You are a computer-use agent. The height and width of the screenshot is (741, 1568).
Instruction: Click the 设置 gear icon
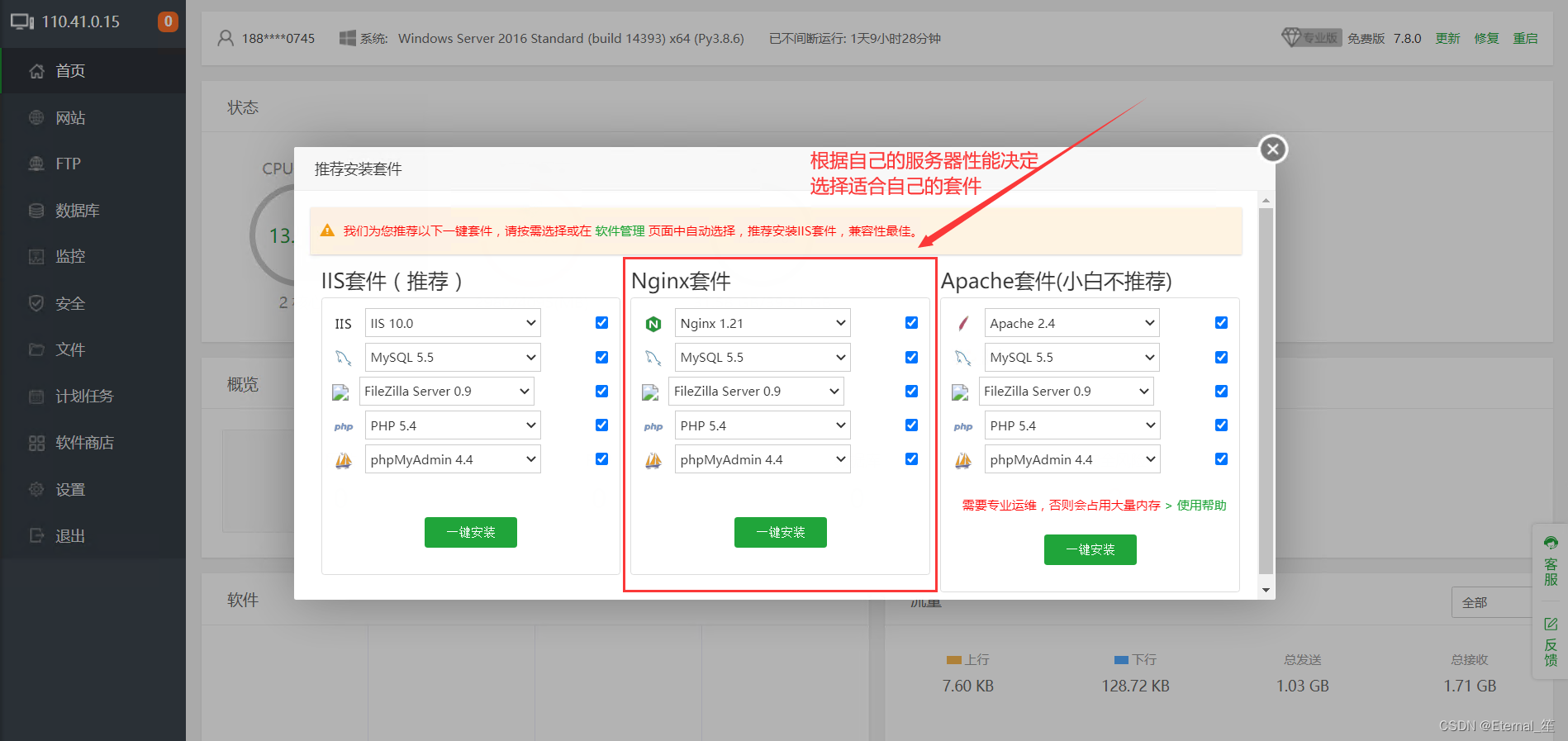point(36,489)
